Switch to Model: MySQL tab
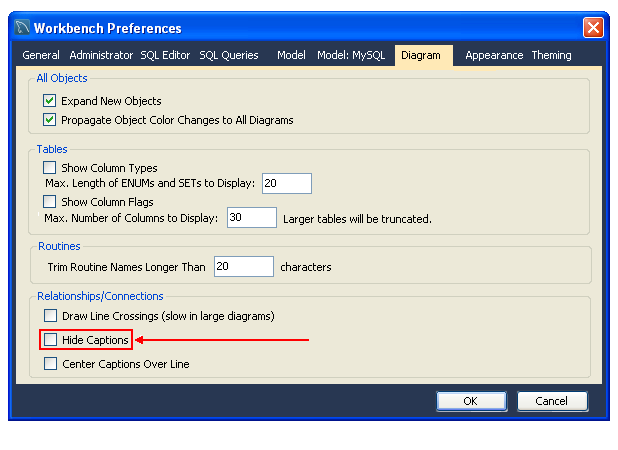This screenshot has height=450, width=618. click(x=351, y=55)
